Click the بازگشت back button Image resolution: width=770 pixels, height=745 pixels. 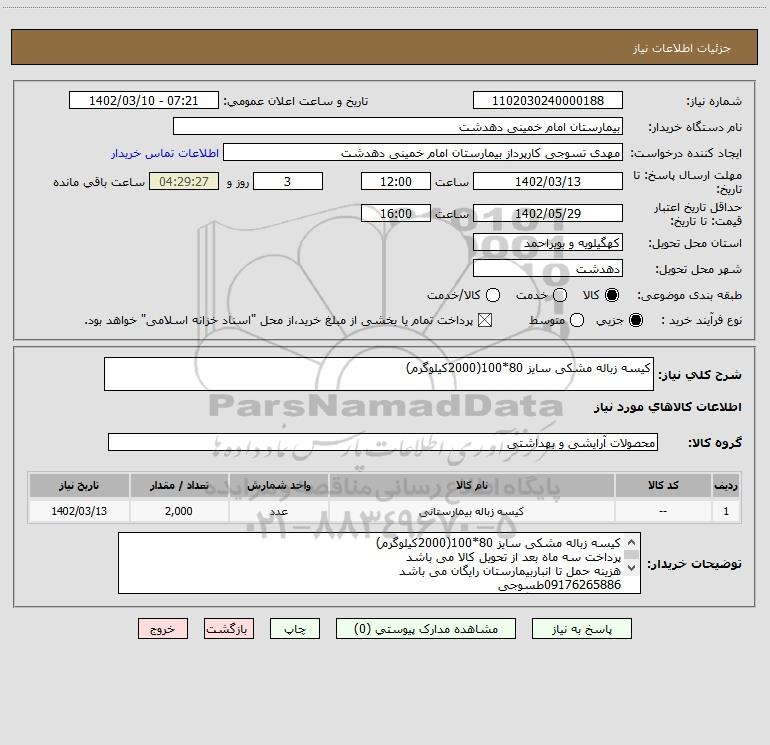[229, 629]
